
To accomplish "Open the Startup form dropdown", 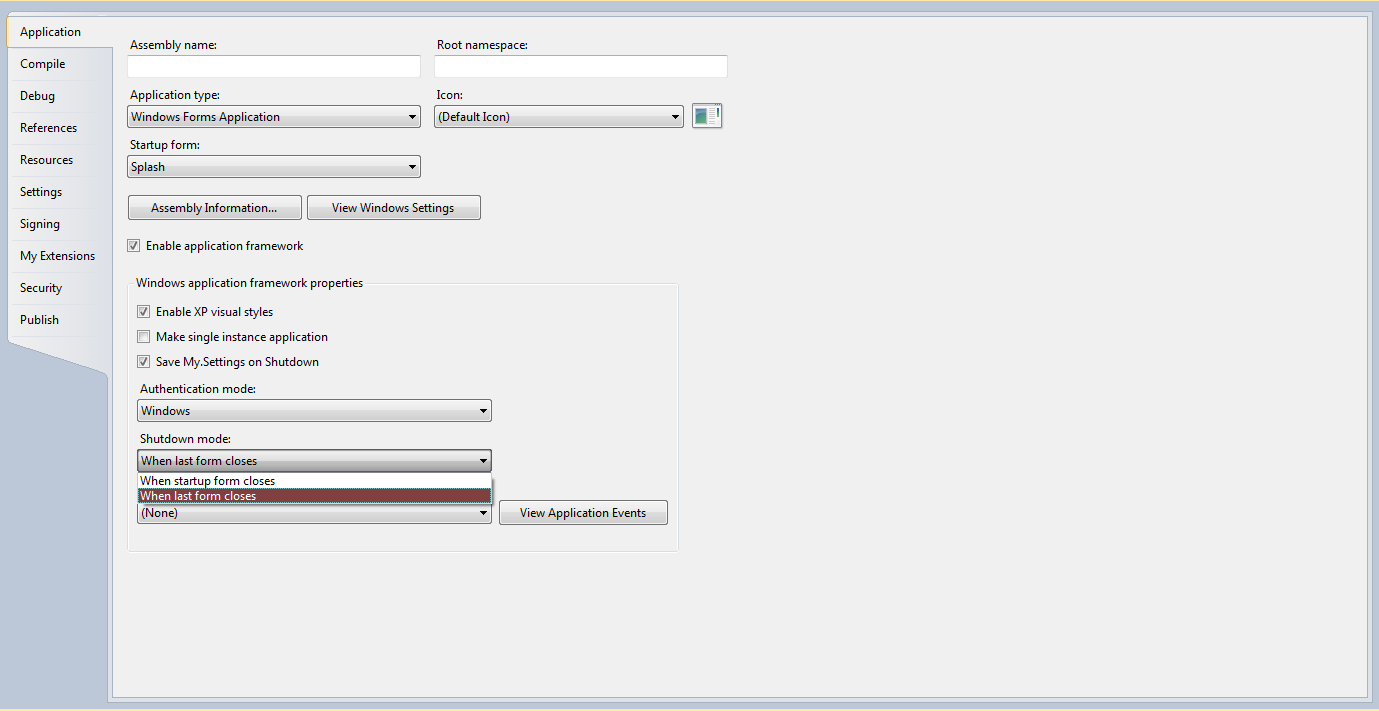I will pyautogui.click(x=274, y=167).
